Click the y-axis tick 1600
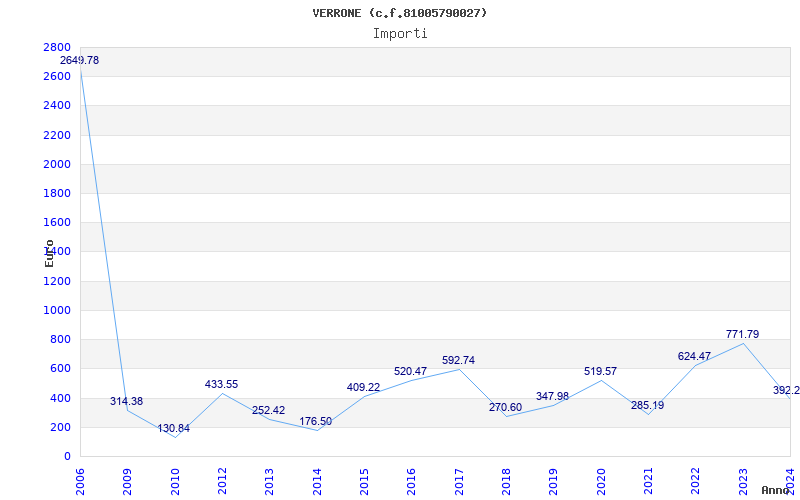Image resolution: width=800 pixels, height=500 pixels. coord(57,222)
